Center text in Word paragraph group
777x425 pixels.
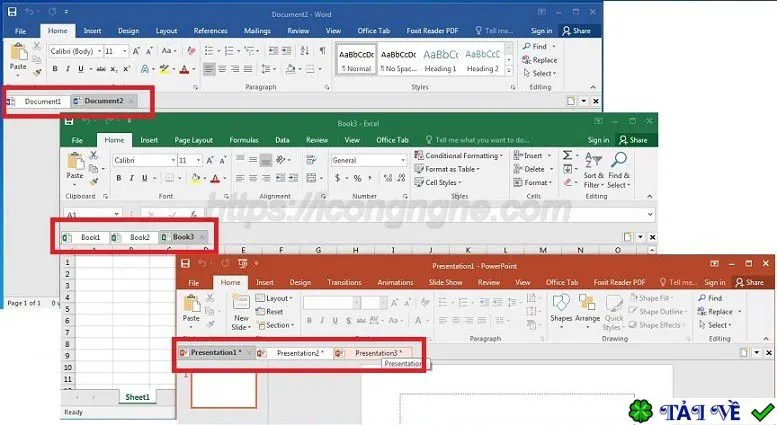pyautogui.click(x=222, y=69)
